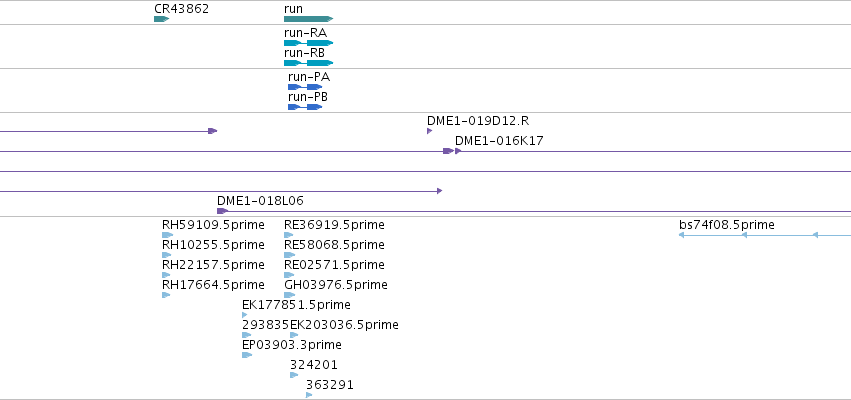Image resolution: width=851 pixels, height=400 pixels.
Task: Click the DME1-016K17 clone arrow
Action: [458, 151]
